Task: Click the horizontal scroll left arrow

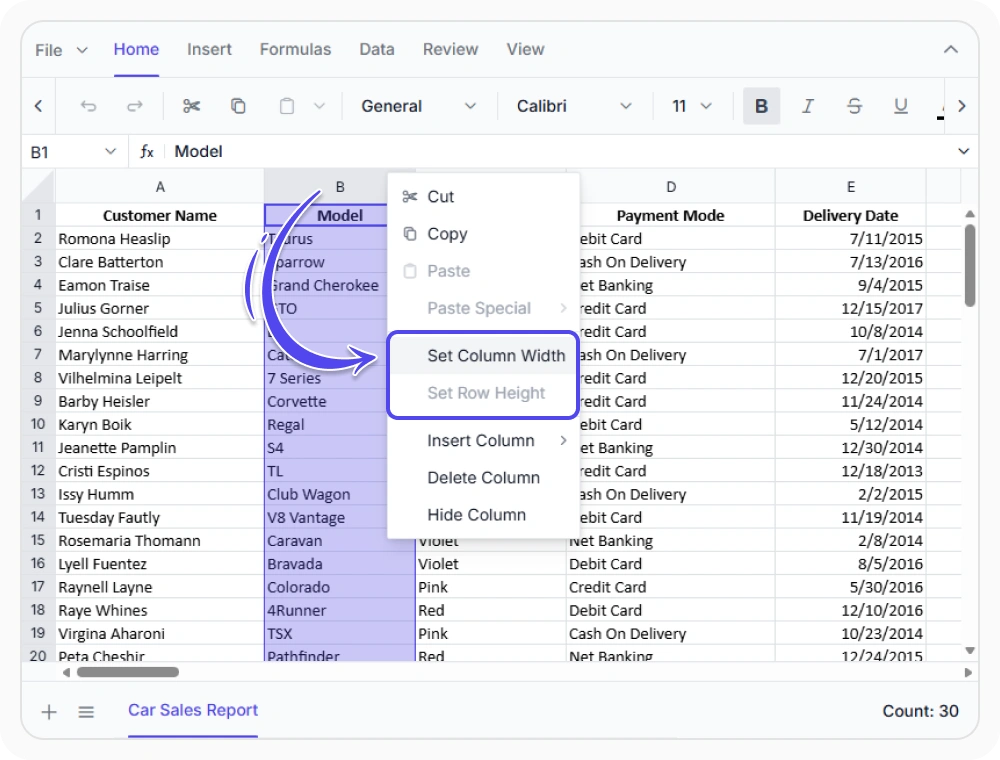Action: 66,672
